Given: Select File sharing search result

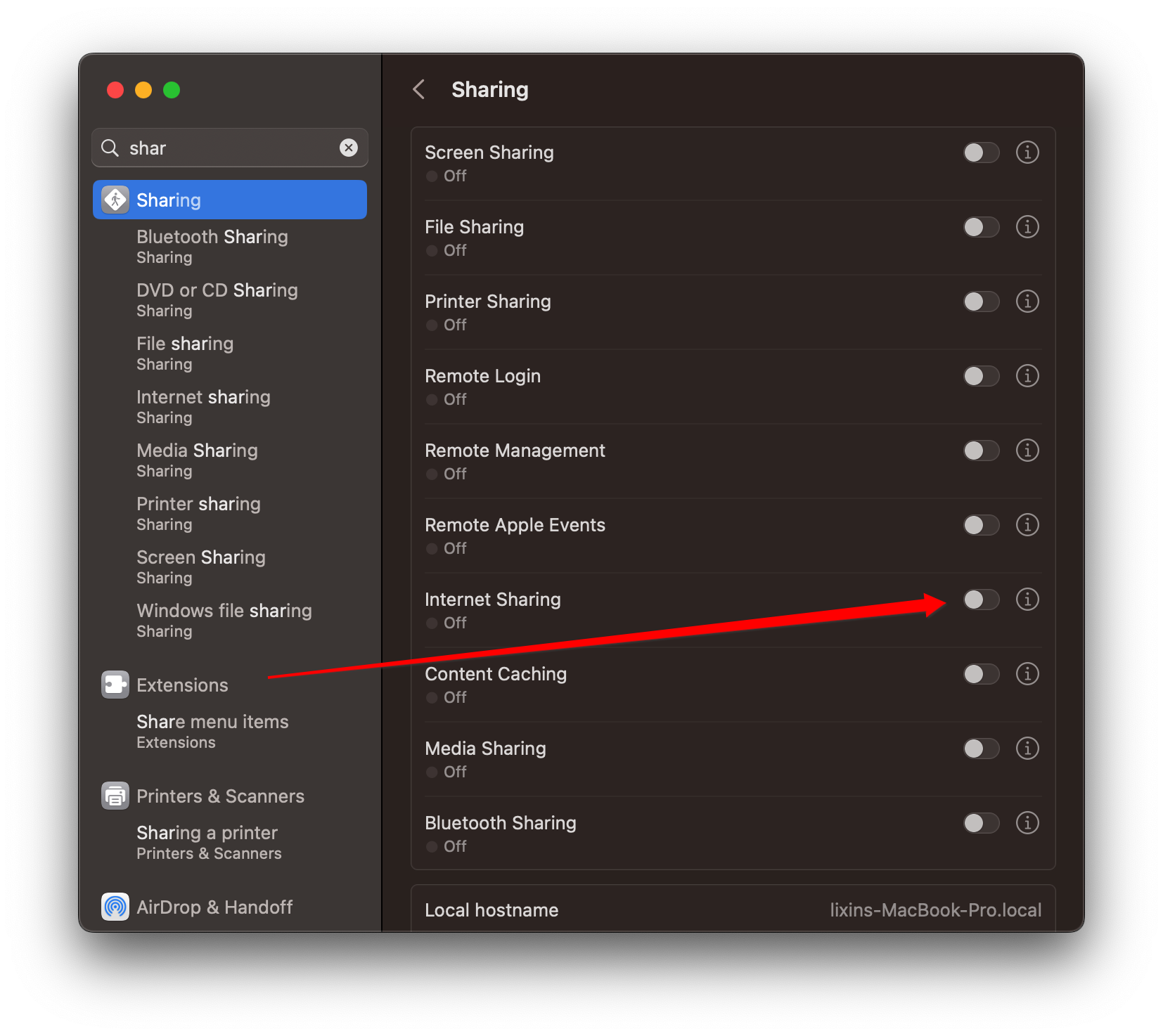Looking at the screenshot, I should (230, 353).
